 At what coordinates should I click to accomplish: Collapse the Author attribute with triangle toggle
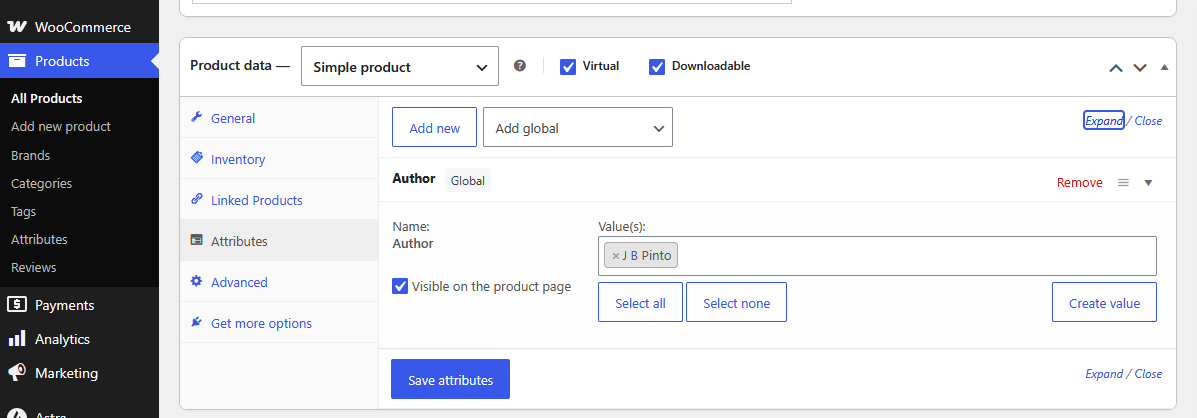(x=1148, y=182)
